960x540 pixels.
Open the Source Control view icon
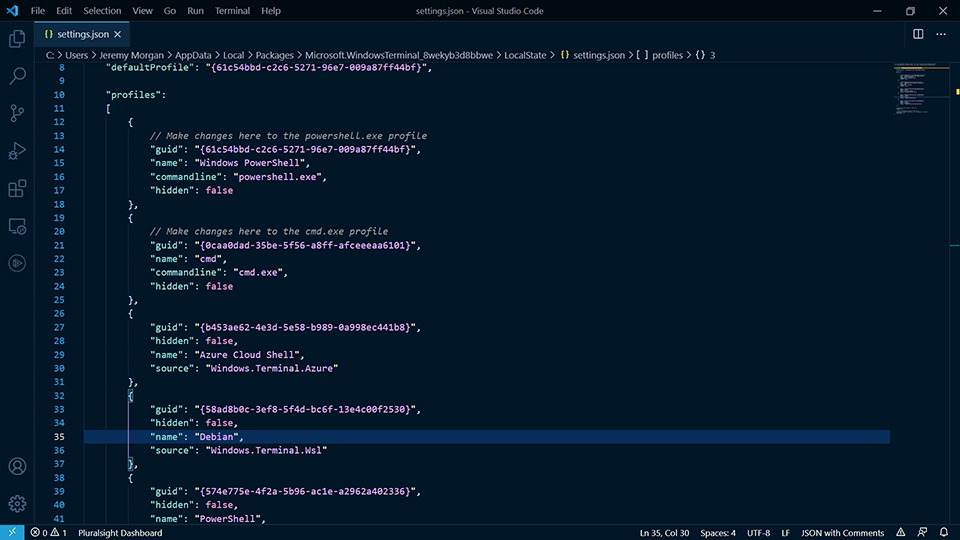point(17,113)
